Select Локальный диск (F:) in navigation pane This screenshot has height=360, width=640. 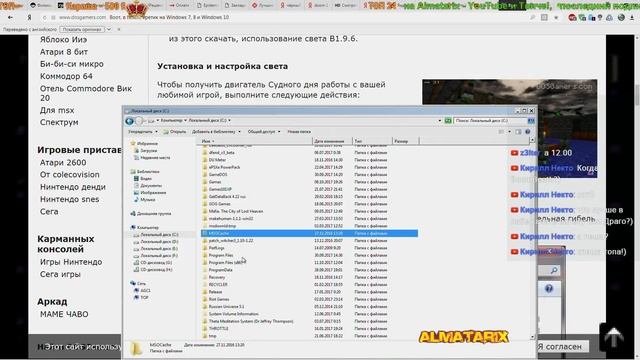pyautogui.click(x=156, y=256)
